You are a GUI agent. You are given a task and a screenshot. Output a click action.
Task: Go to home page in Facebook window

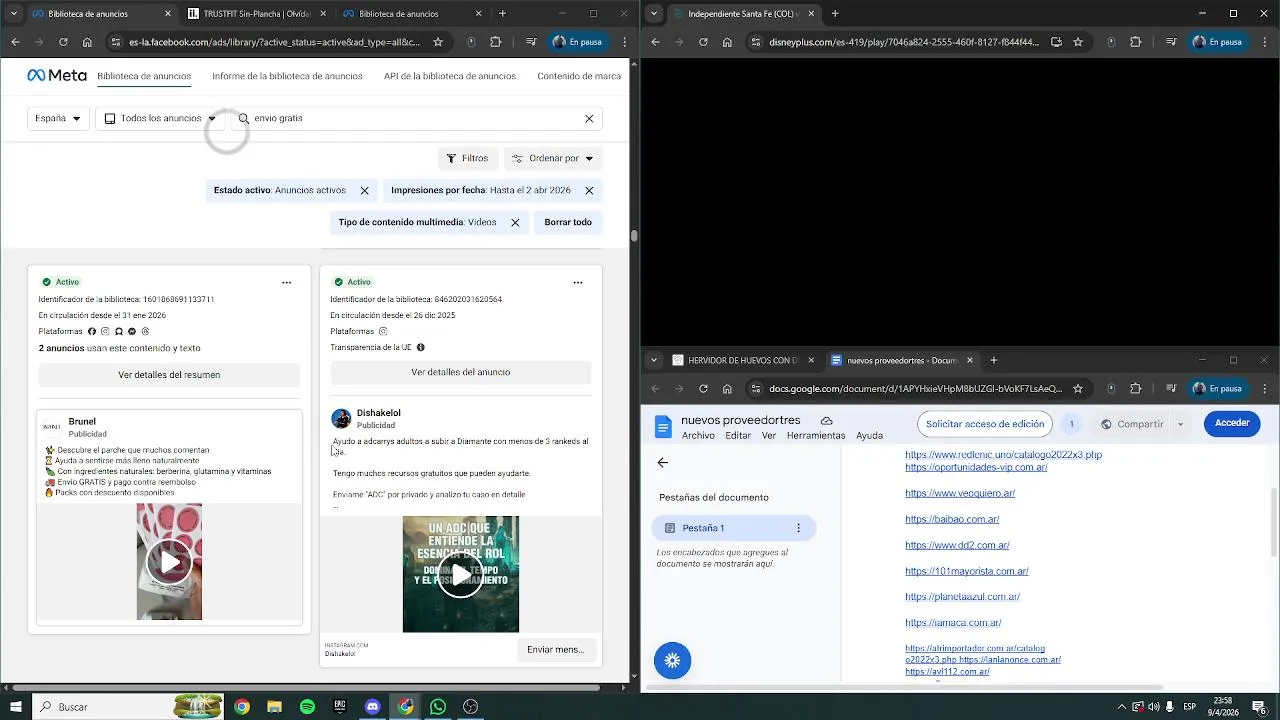pos(87,42)
